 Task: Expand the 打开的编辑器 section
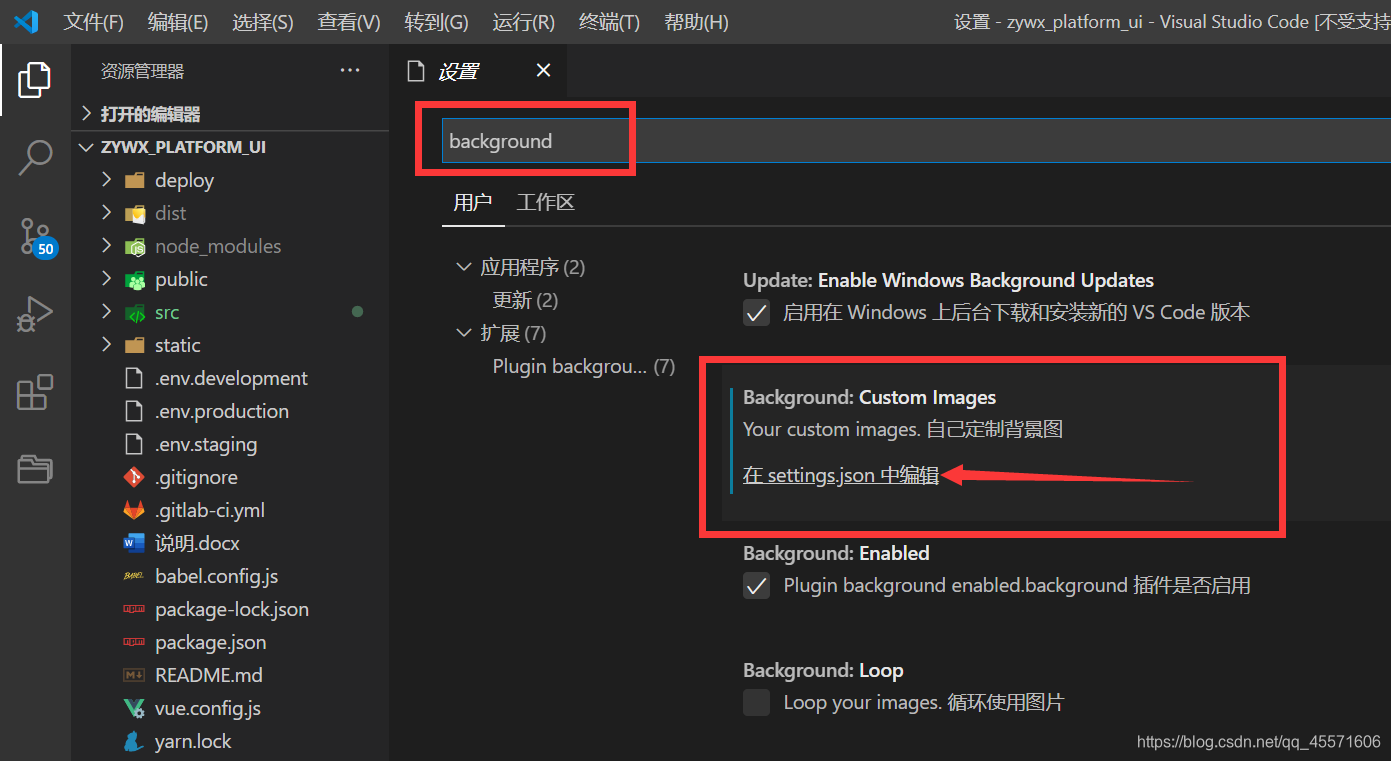click(87, 114)
